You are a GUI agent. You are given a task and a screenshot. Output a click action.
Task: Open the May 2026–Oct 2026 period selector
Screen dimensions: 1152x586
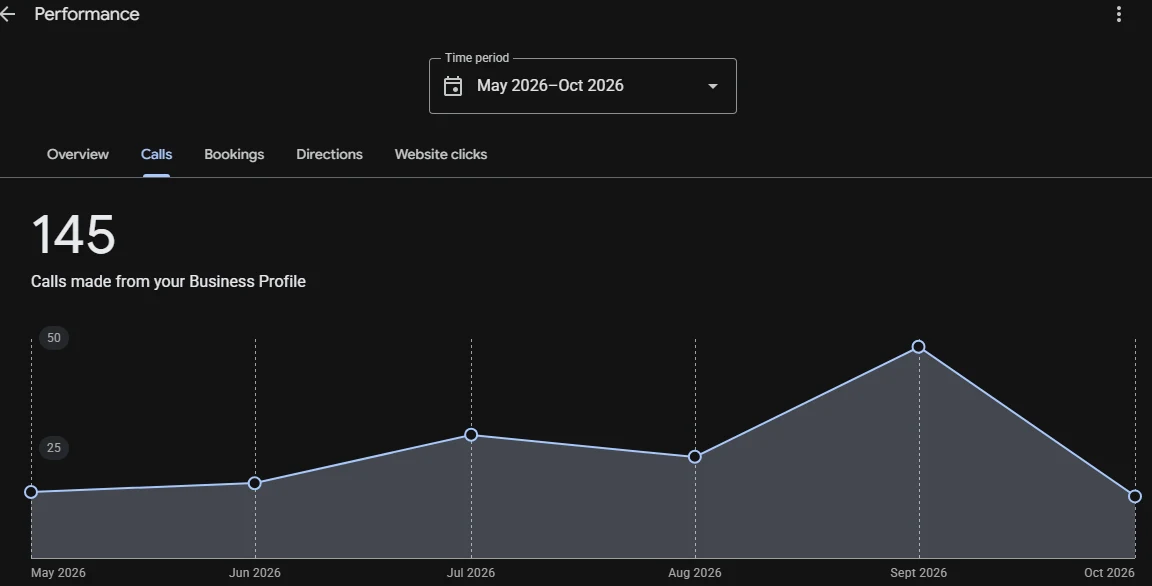coord(583,86)
